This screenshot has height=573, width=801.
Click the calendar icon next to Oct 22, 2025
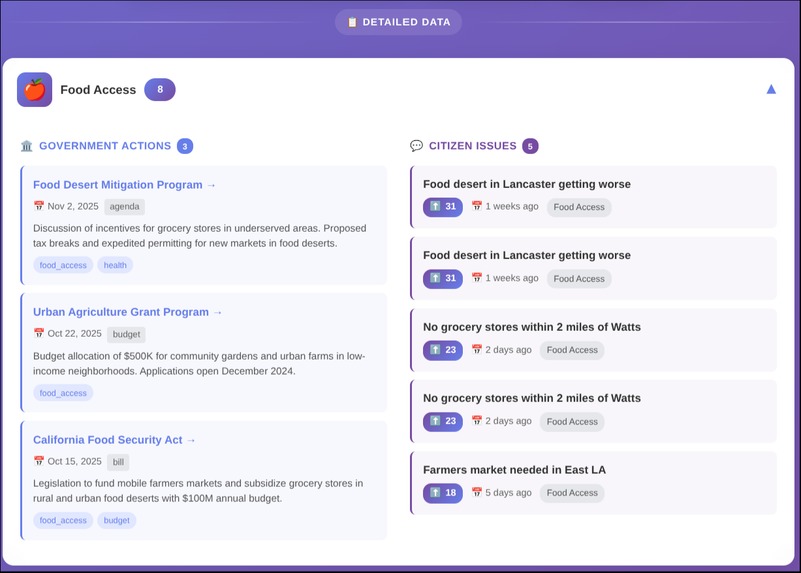coord(39,333)
